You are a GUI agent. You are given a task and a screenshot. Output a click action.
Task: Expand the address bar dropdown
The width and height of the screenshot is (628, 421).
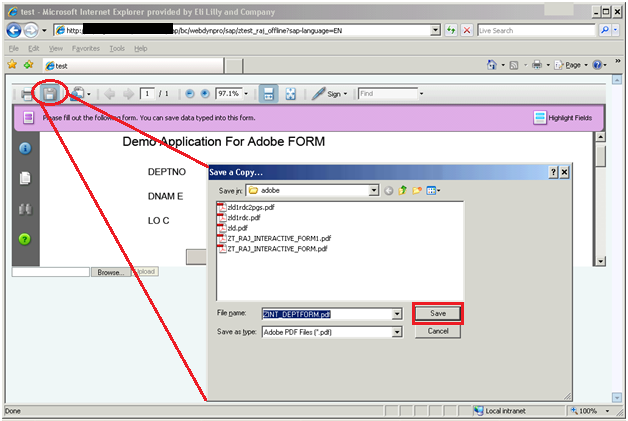(x=435, y=30)
